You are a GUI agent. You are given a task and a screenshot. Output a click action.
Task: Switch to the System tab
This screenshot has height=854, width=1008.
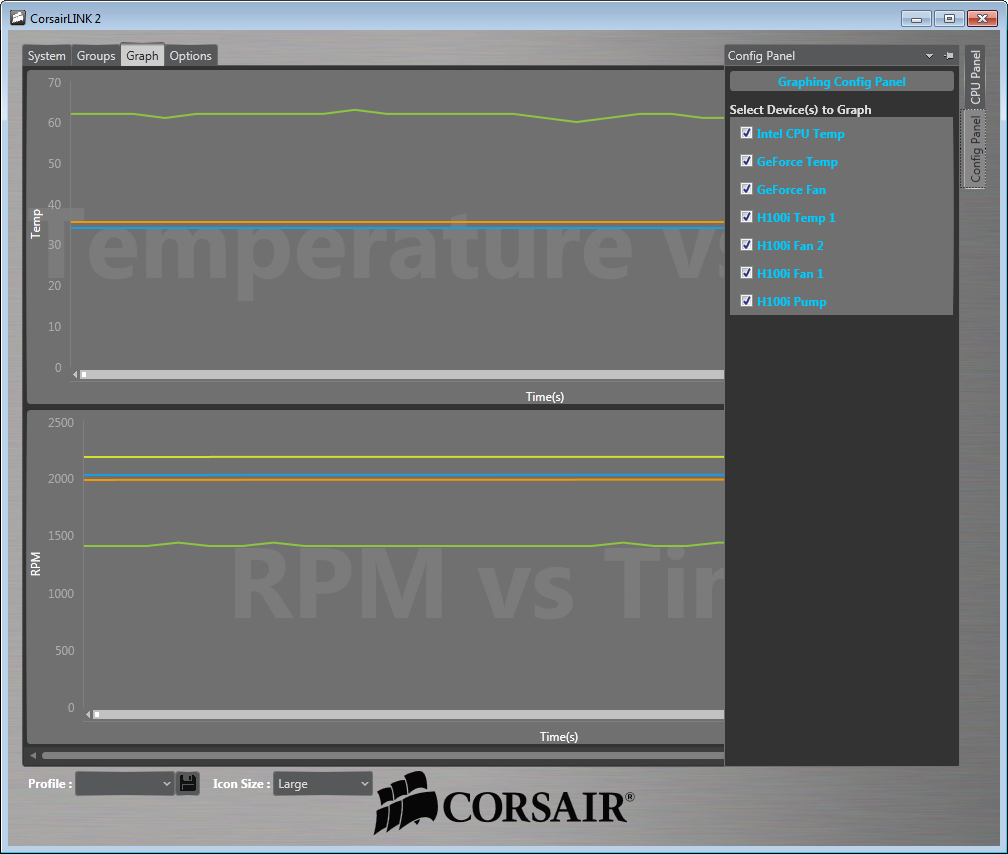tap(46, 56)
